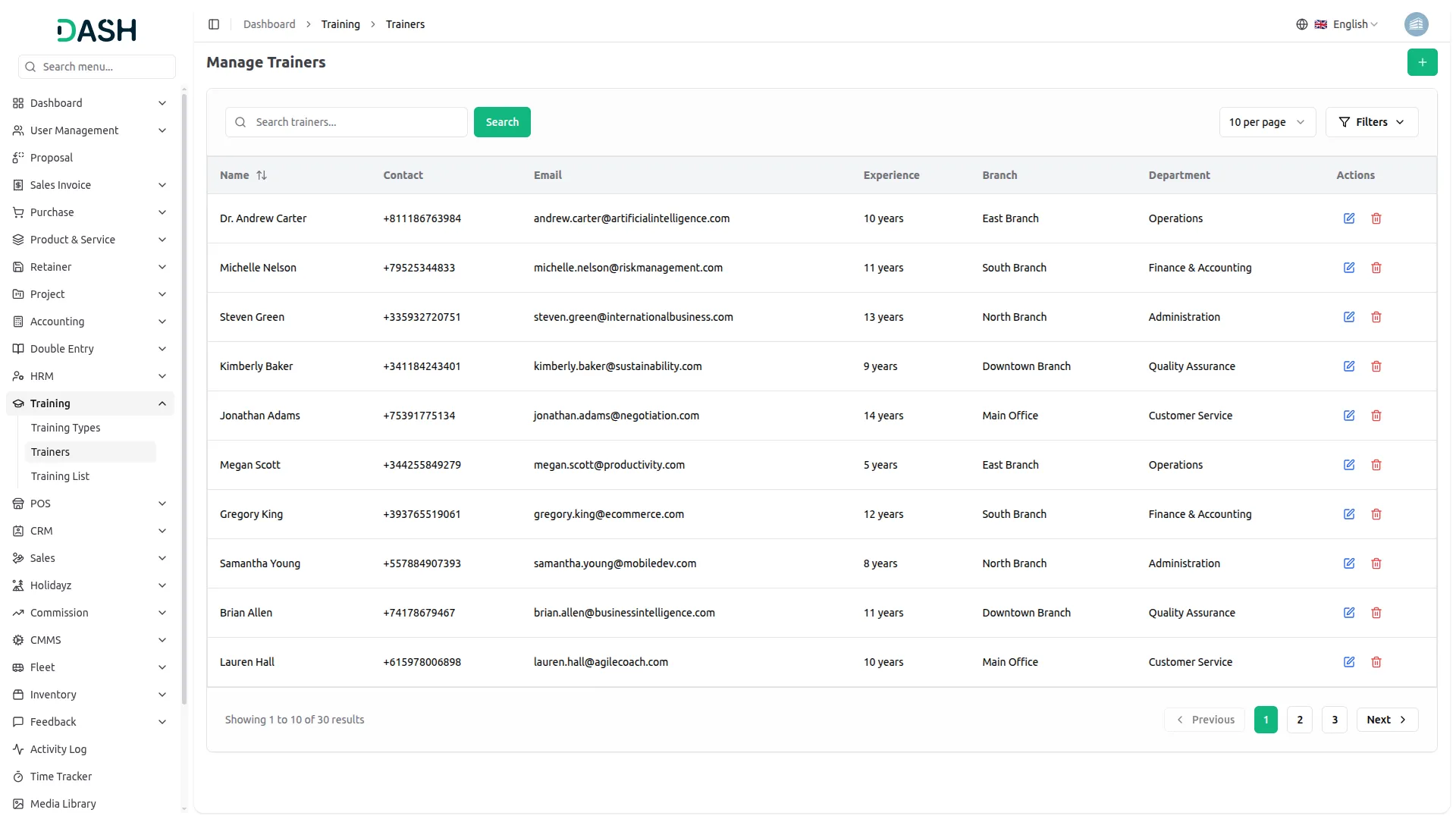
Task: Click andrew.carter@artificialintelligence.com email cell
Action: pyautogui.click(x=632, y=218)
